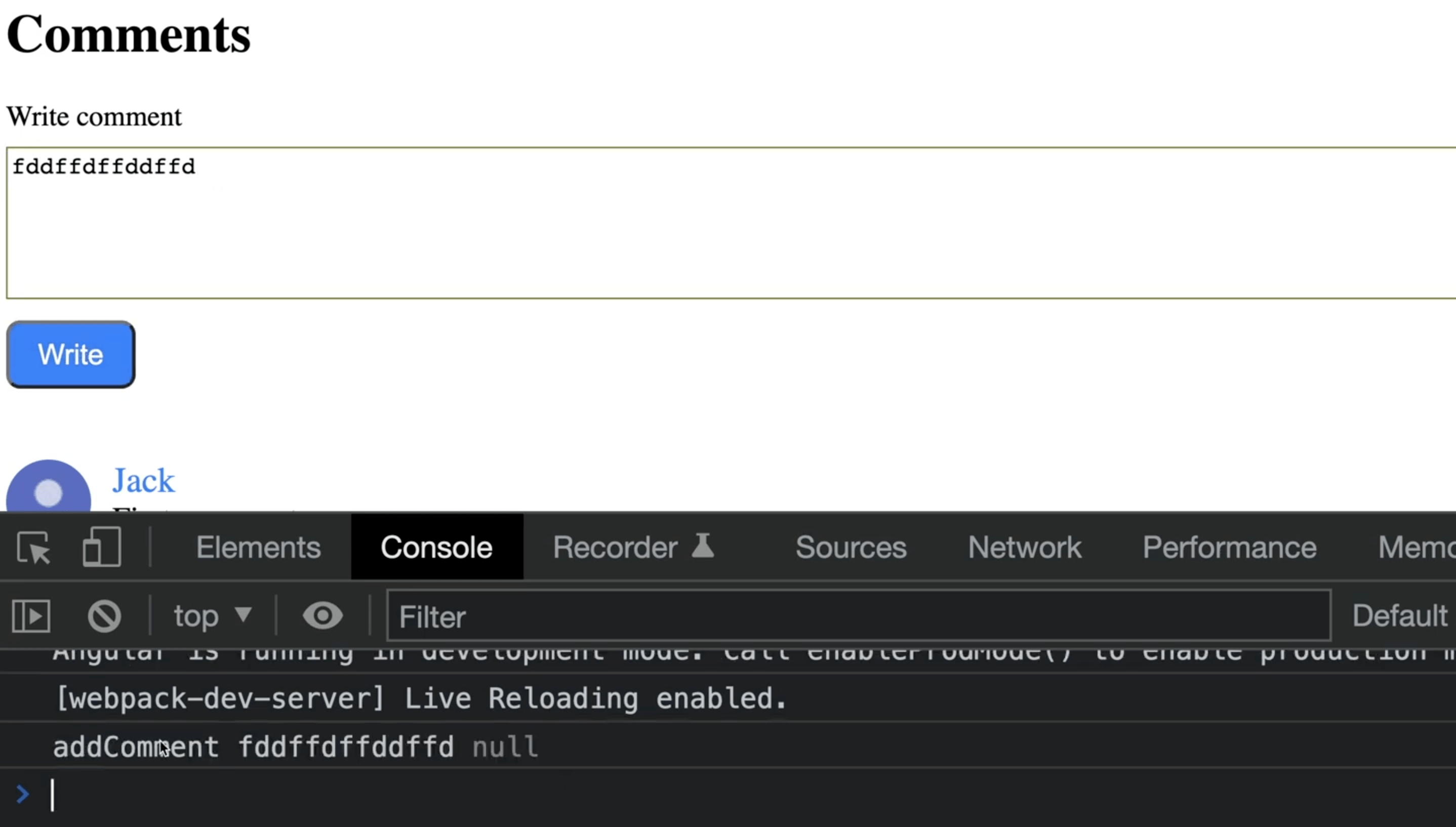This screenshot has width=1456, height=827.
Task: Click inside the comment textarea
Action: 727,222
